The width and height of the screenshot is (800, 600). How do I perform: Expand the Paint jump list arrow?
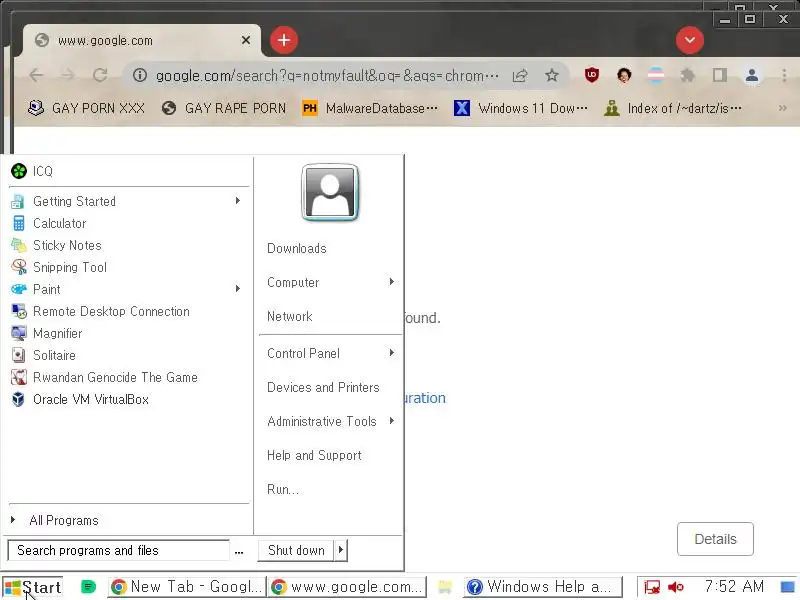click(x=238, y=289)
